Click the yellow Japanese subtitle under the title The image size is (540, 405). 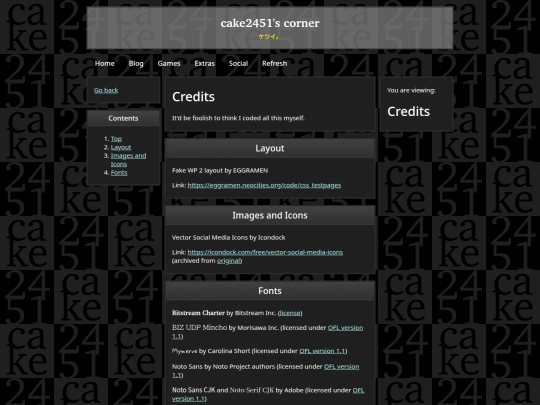coord(269,37)
